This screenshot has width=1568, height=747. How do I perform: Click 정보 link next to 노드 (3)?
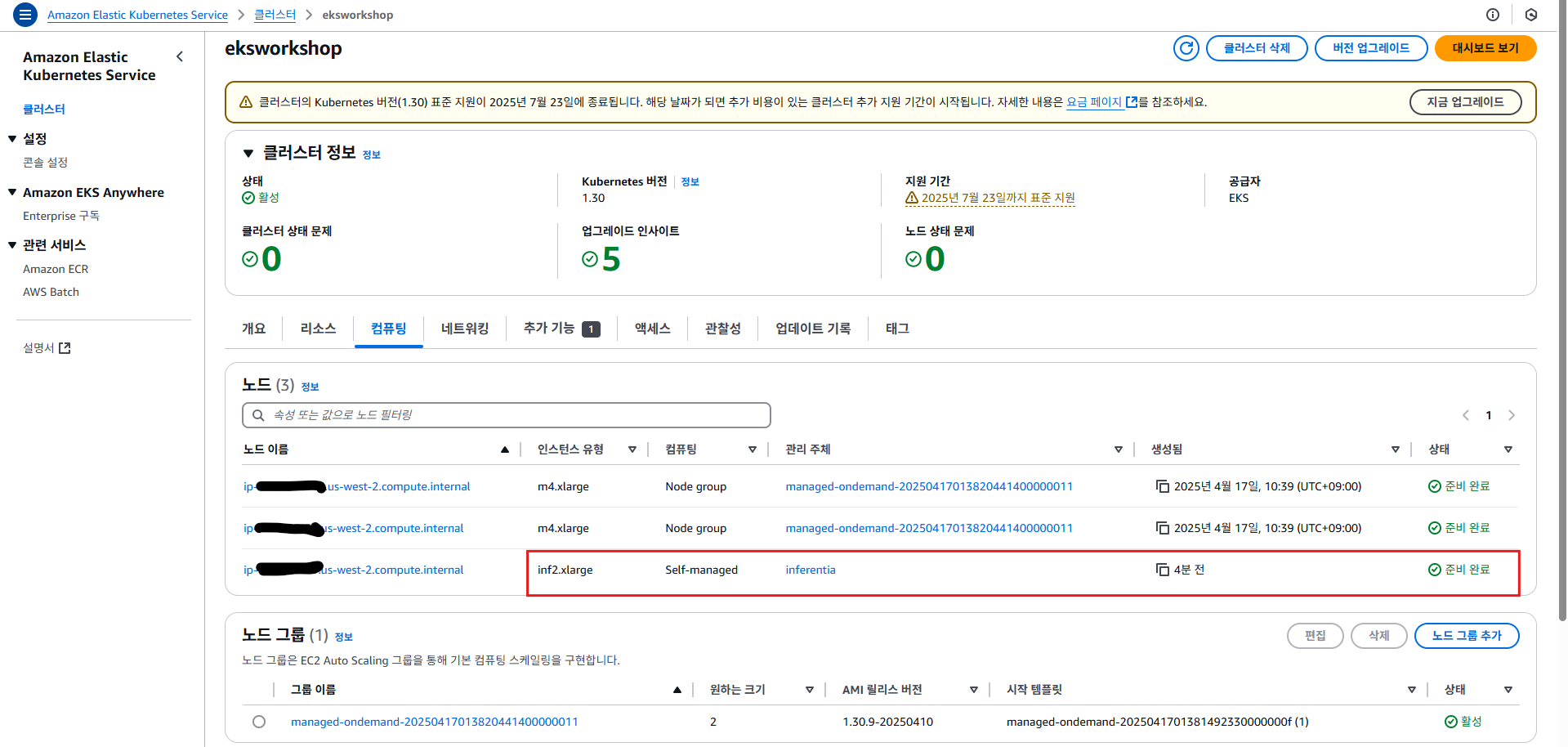pos(310,387)
